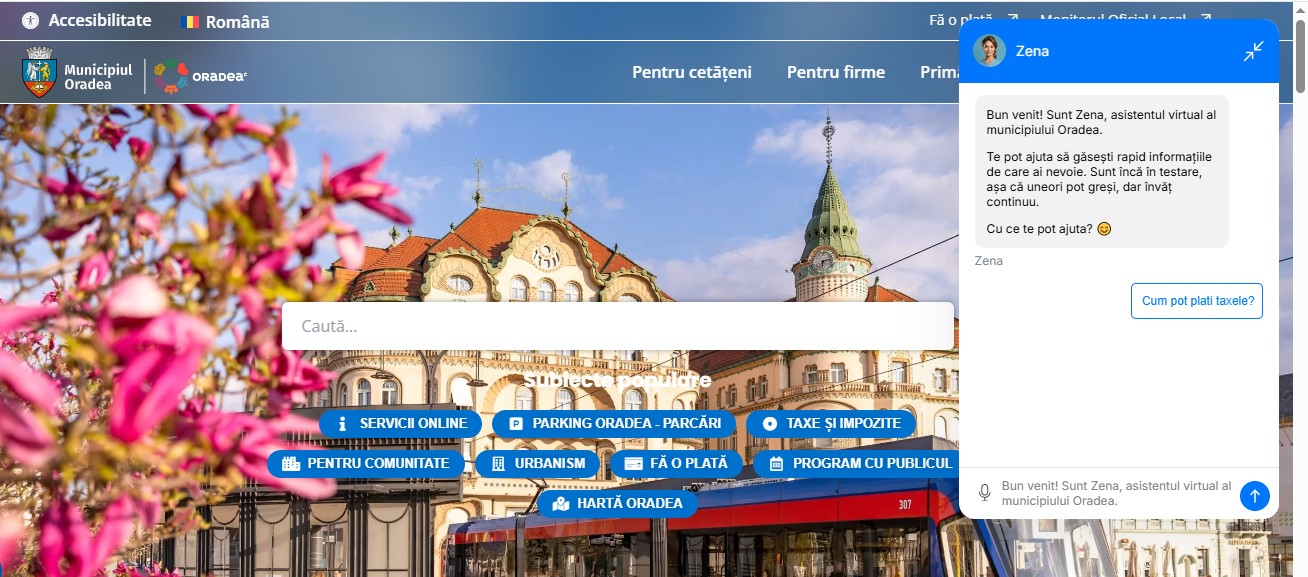1308x577 pixels.
Task: Minimize the Zena chat window
Action: pos(1253,51)
